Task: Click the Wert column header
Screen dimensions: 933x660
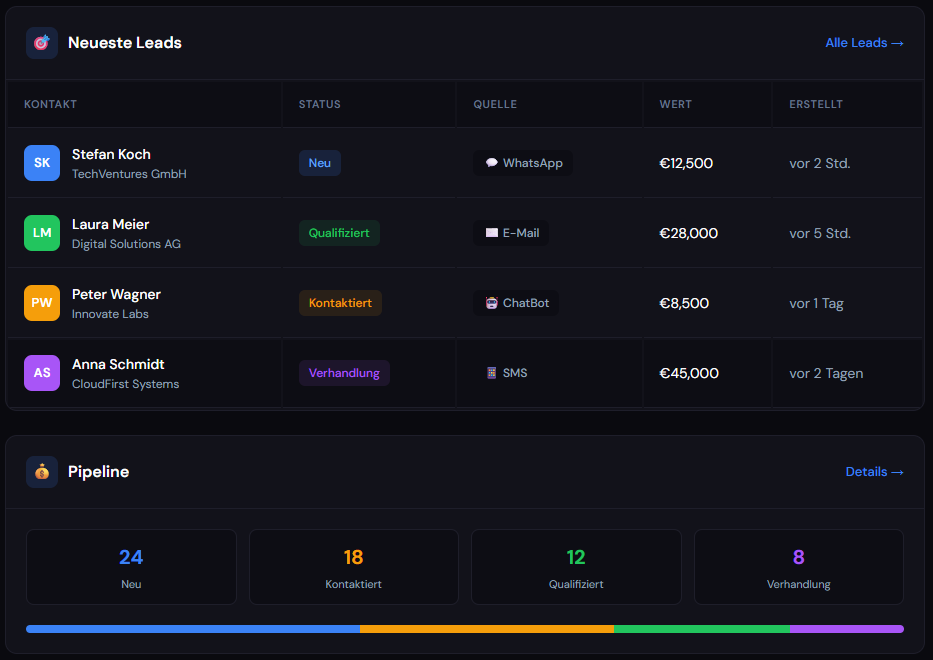Action: point(675,104)
